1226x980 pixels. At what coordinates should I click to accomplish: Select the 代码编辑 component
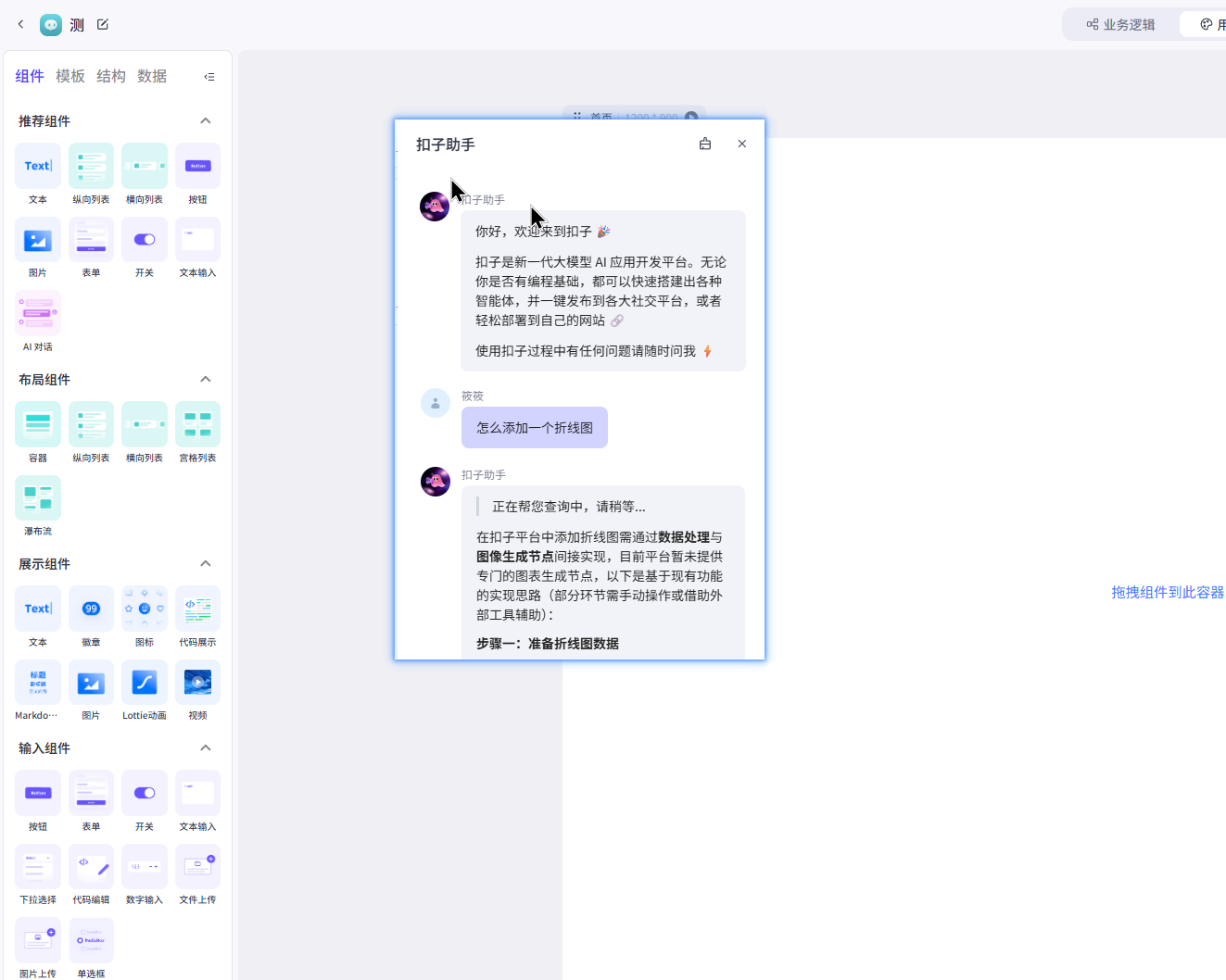click(x=91, y=874)
